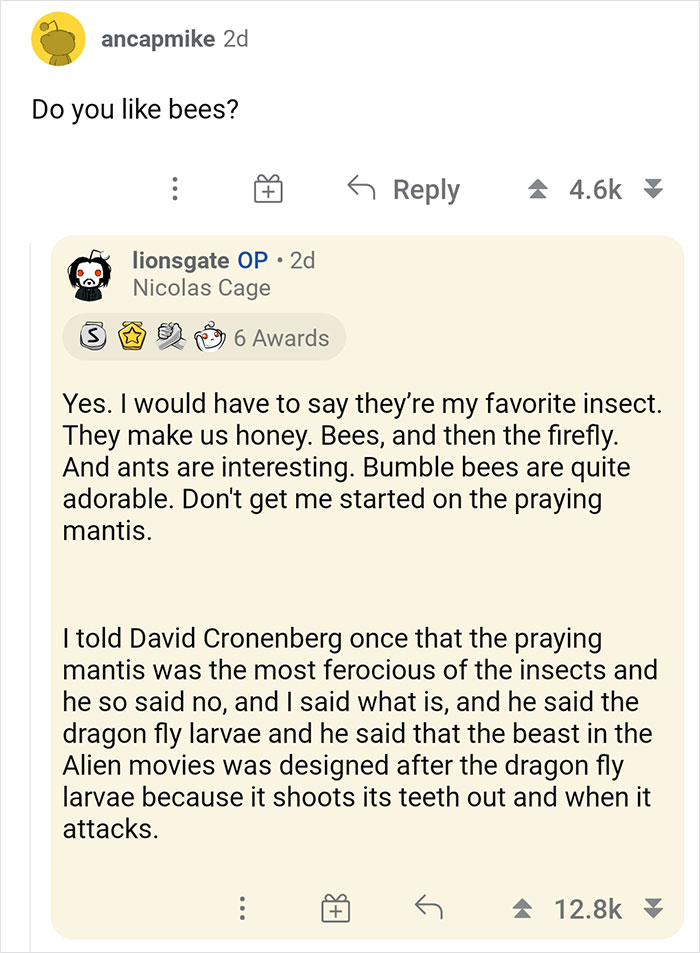Screen dimensions: 700x953
Task: Open the three-dot menu on ancapmike's comment
Action: [175, 188]
